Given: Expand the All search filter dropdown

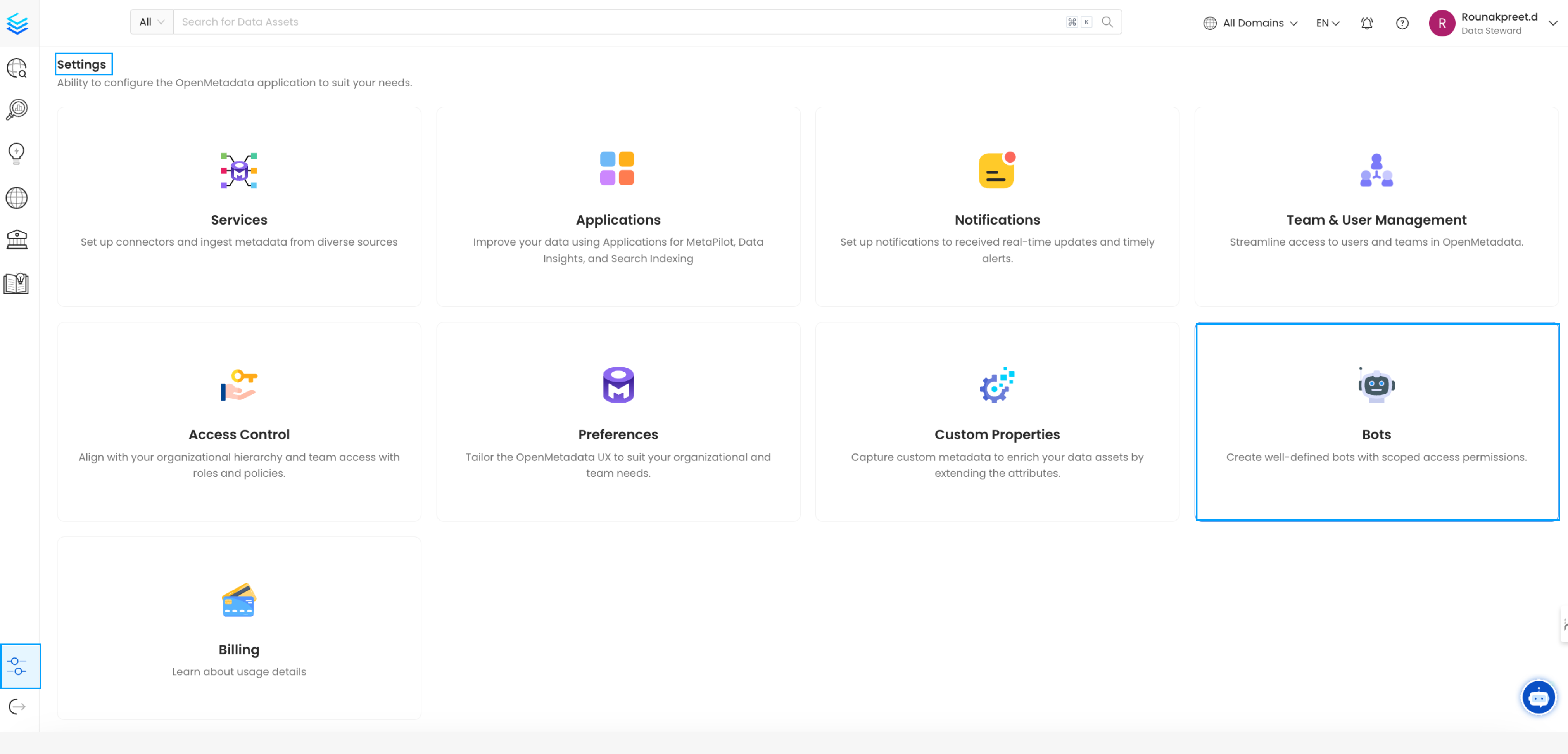Looking at the screenshot, I should click(x=151, y=21).
